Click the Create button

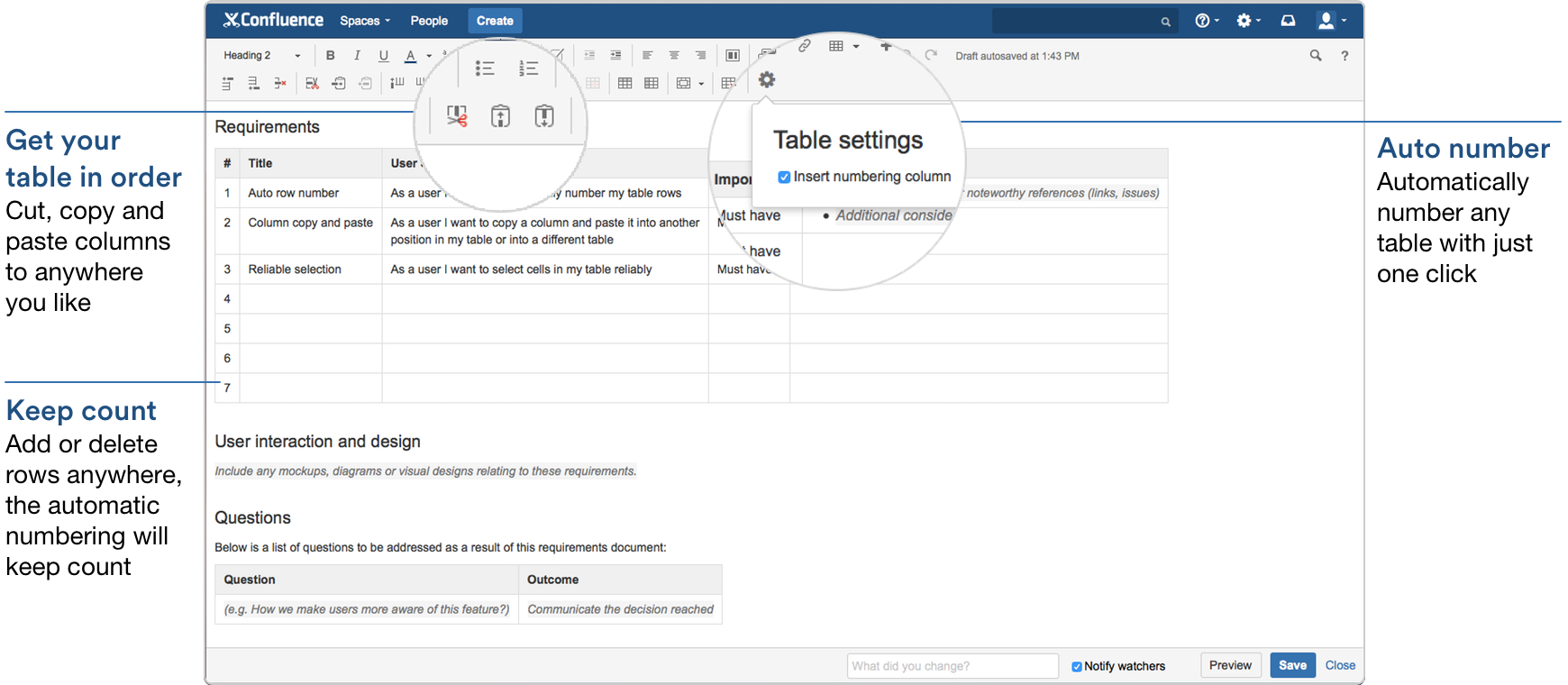495,21
